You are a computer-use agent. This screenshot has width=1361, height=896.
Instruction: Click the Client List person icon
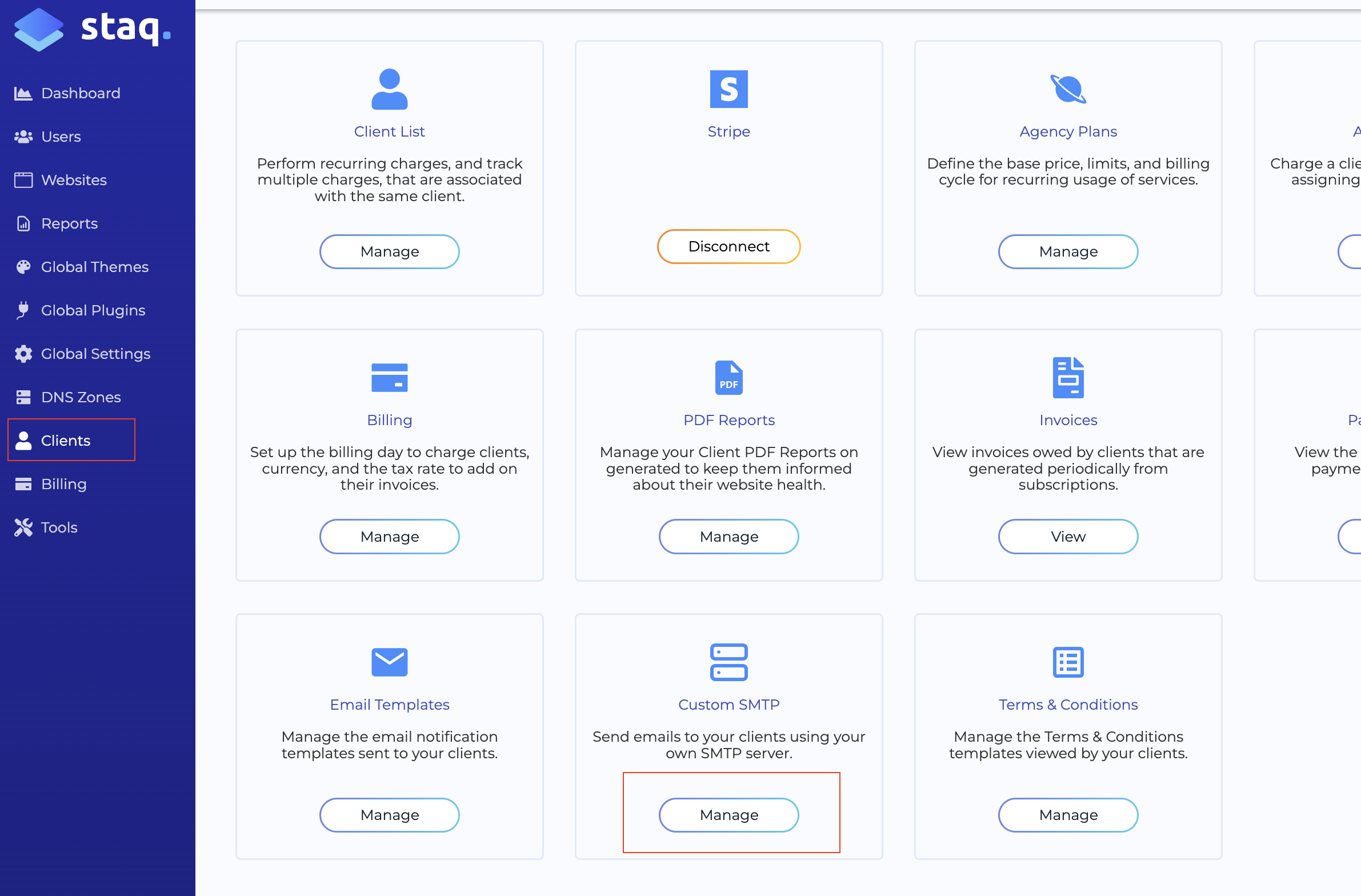tap(390, 89)
